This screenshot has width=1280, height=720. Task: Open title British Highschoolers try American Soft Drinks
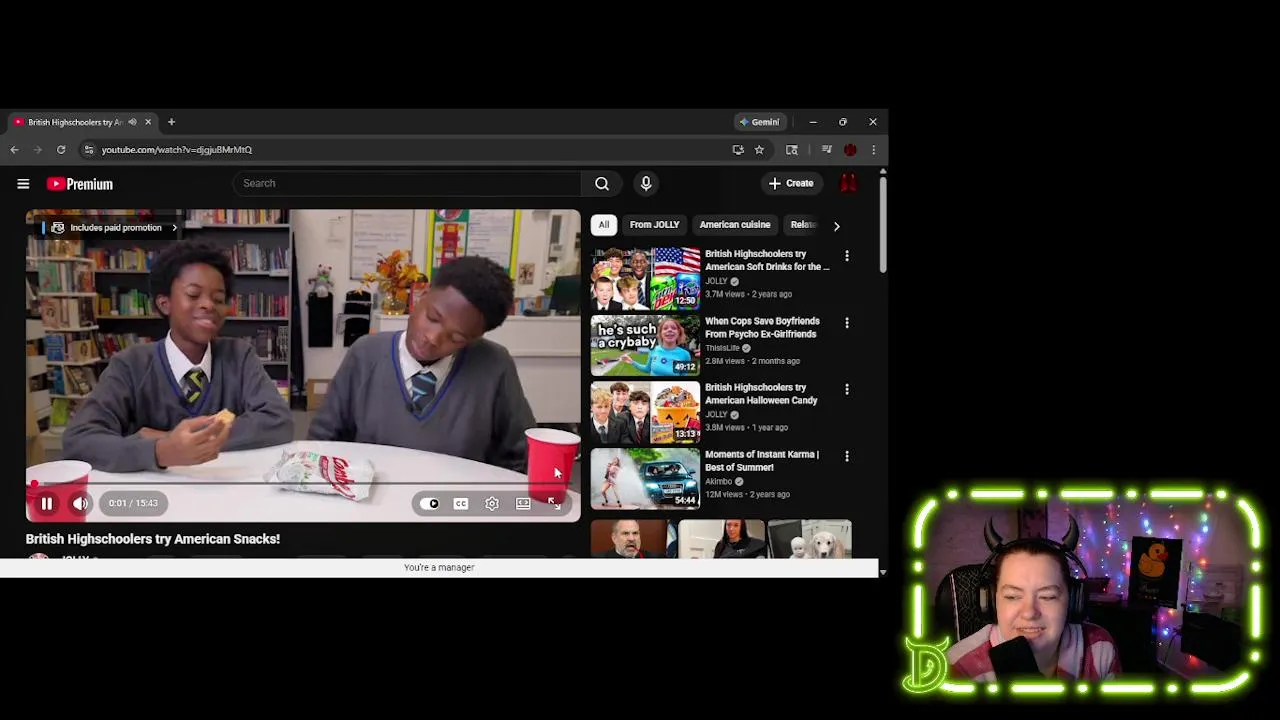click(x=767, y=260)
